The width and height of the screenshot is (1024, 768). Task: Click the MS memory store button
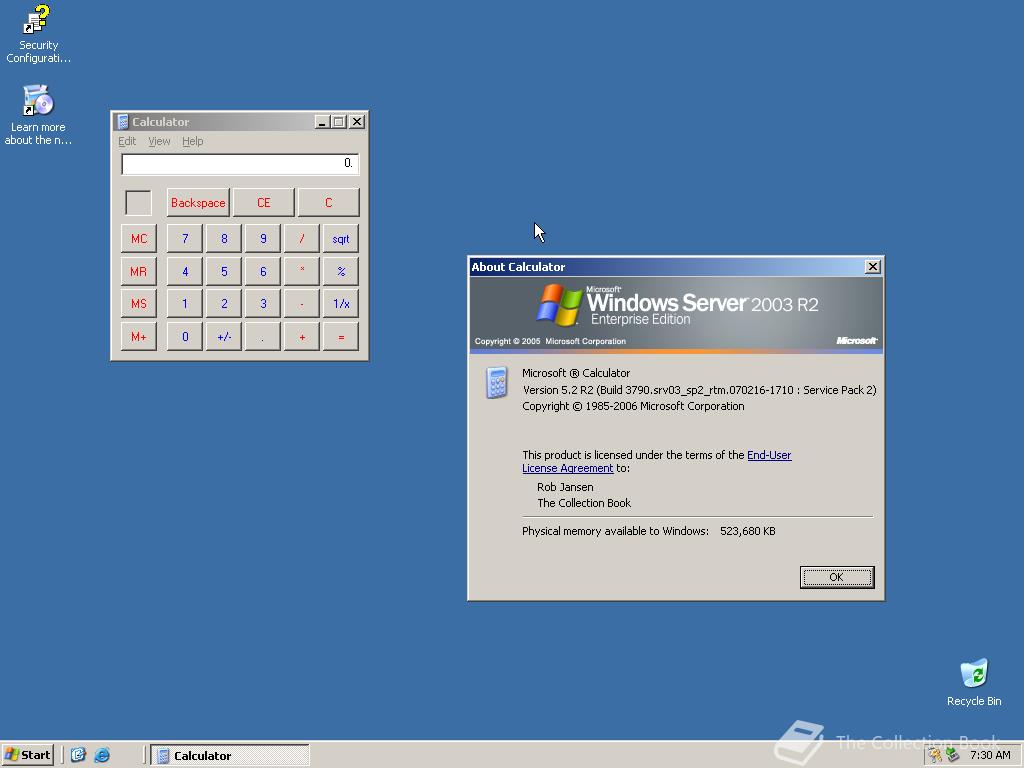pos(138,304)
